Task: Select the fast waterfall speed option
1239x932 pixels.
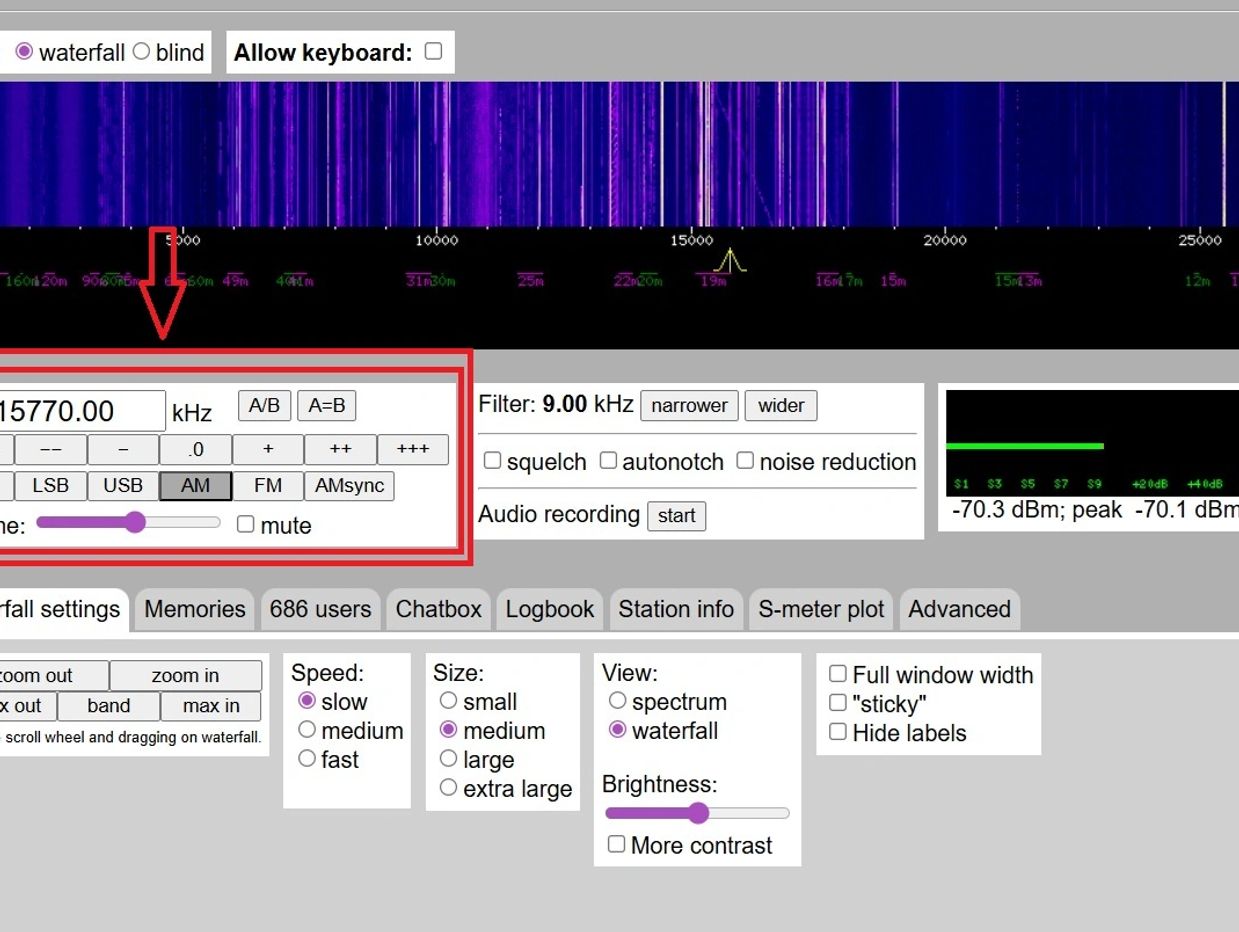Action: (307, 759)
